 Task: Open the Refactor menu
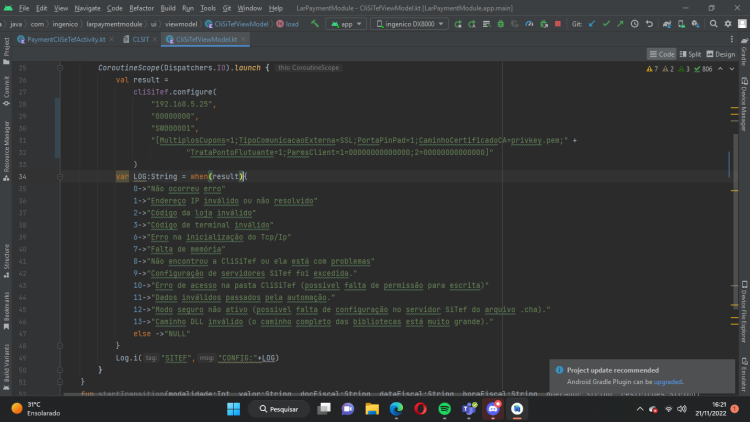coord(142,8)
